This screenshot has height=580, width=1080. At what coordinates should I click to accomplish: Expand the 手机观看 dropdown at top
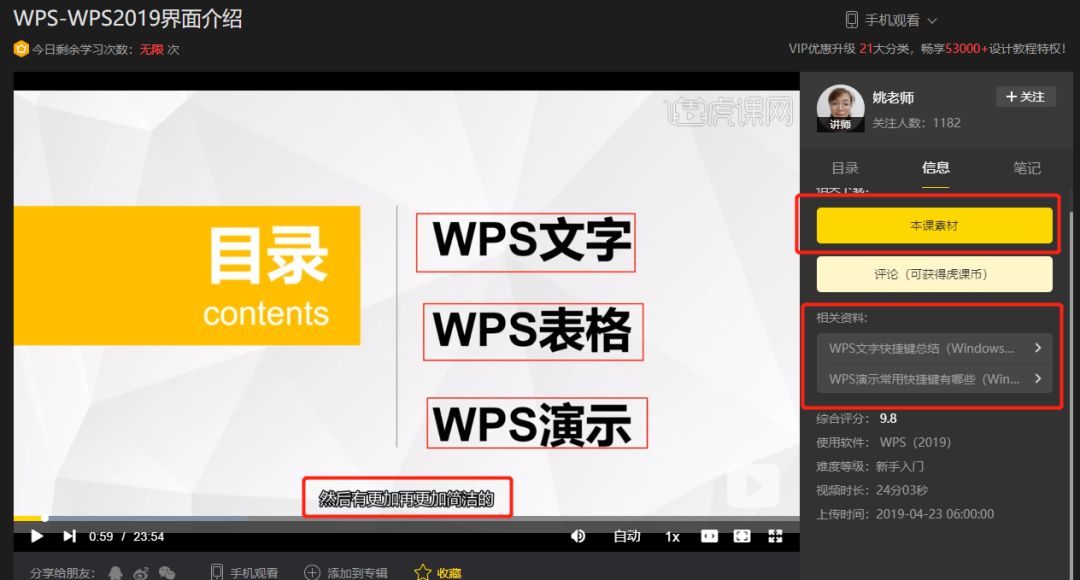891,20
